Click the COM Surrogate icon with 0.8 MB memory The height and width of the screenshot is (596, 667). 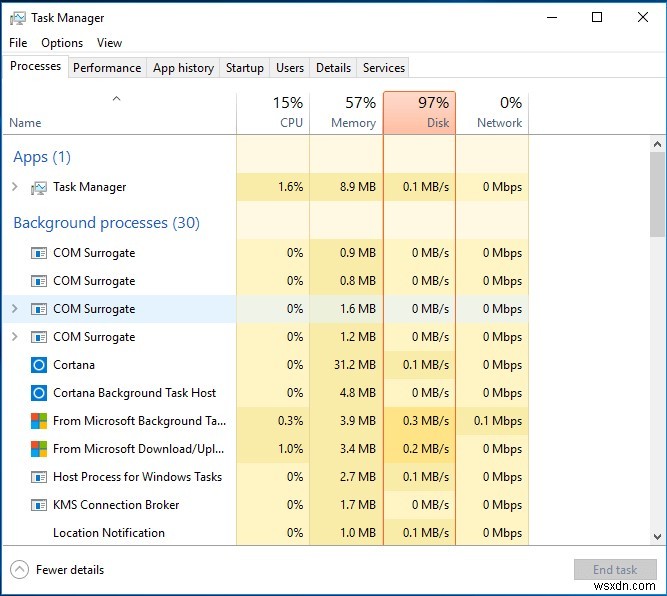39,281
